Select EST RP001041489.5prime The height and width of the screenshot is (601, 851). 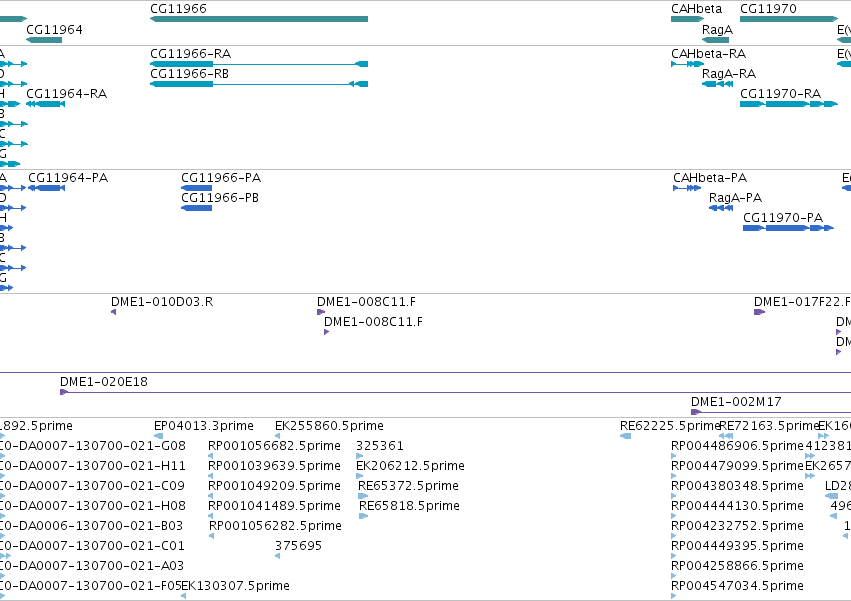pos(211,516)
